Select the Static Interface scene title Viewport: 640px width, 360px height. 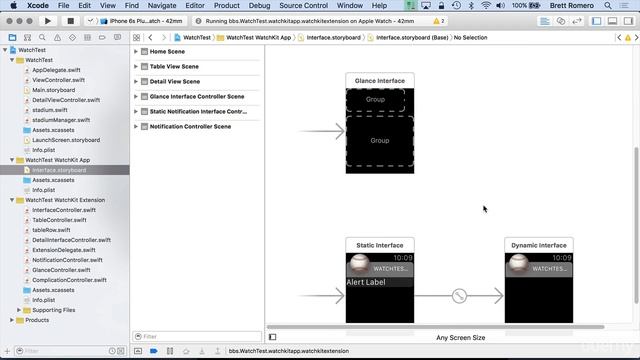[380, 245]
